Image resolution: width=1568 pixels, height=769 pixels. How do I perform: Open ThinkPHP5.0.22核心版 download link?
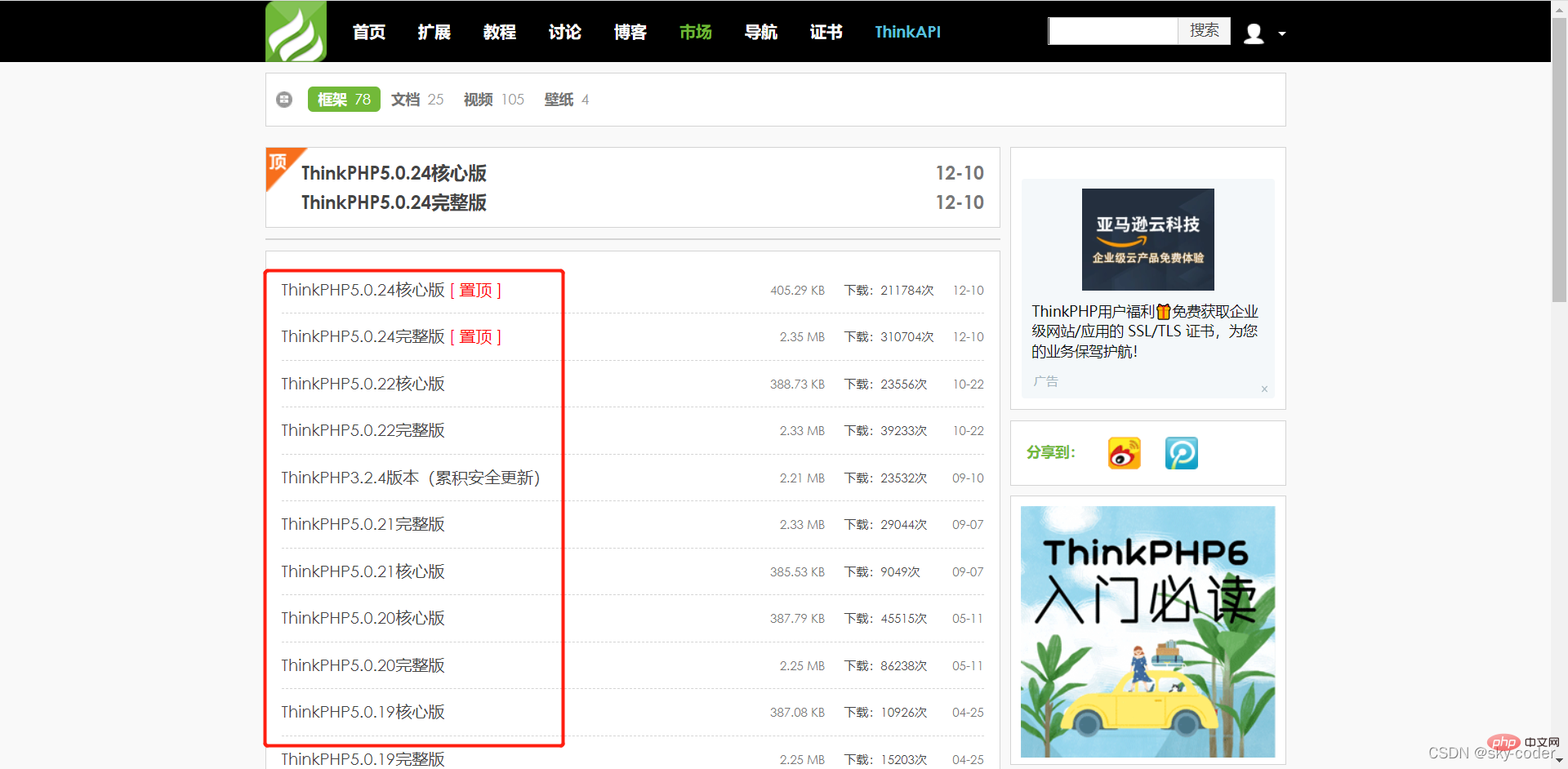[363, 384]
